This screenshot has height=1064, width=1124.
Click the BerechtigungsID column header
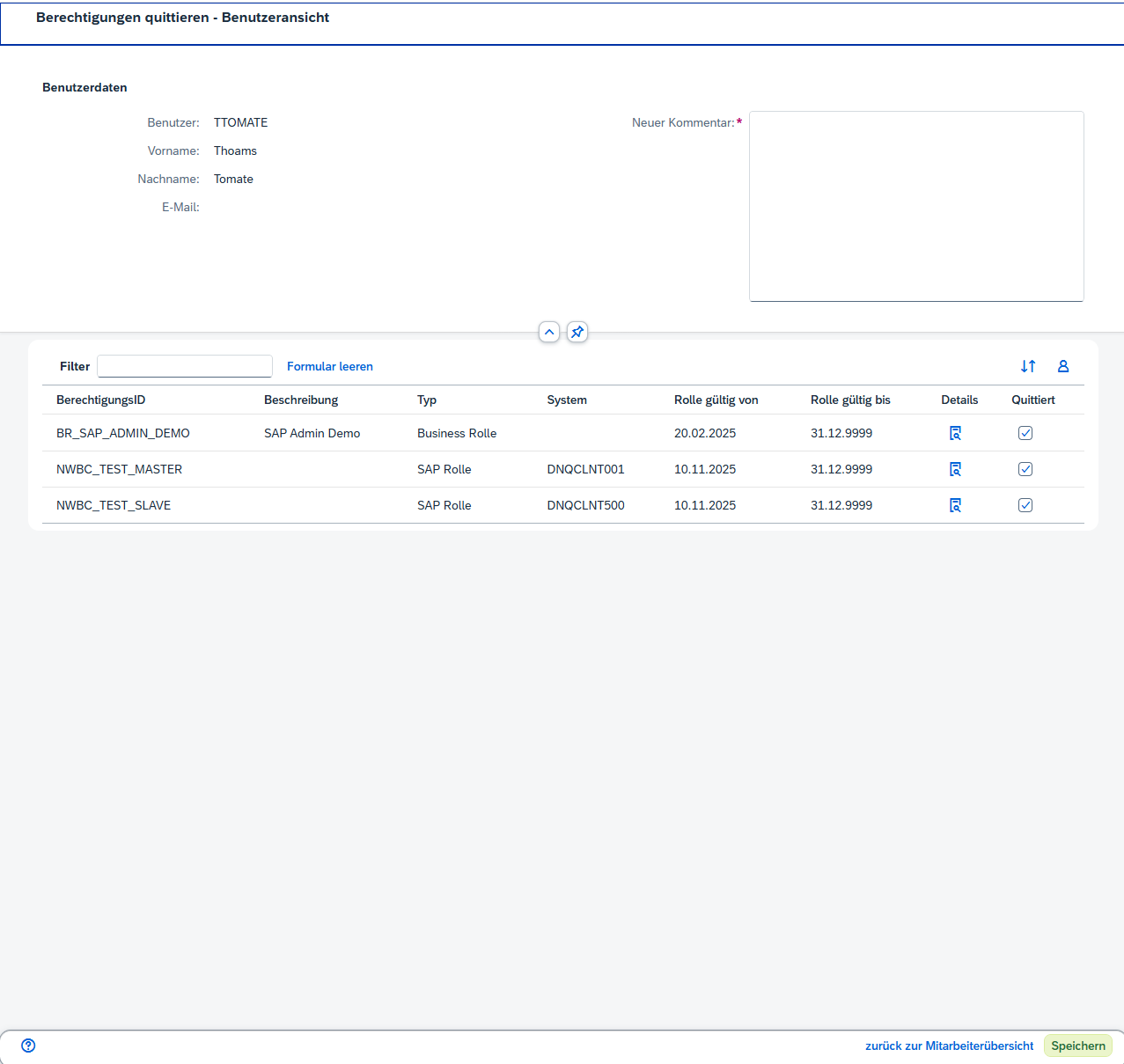point(101,400)
